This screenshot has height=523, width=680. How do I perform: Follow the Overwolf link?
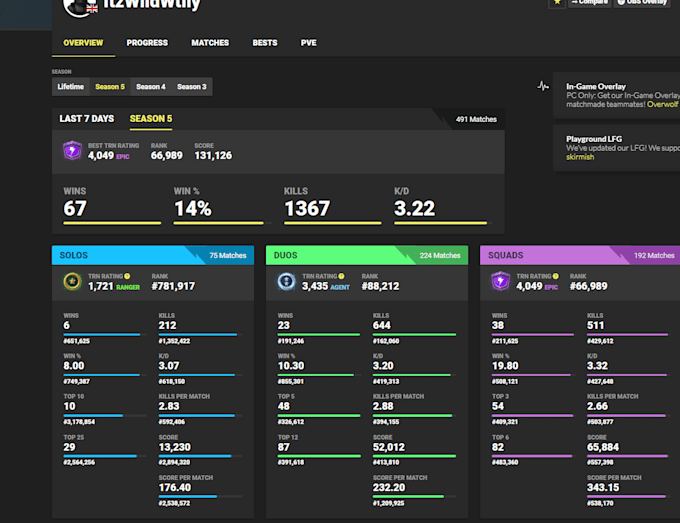point(663,104)
